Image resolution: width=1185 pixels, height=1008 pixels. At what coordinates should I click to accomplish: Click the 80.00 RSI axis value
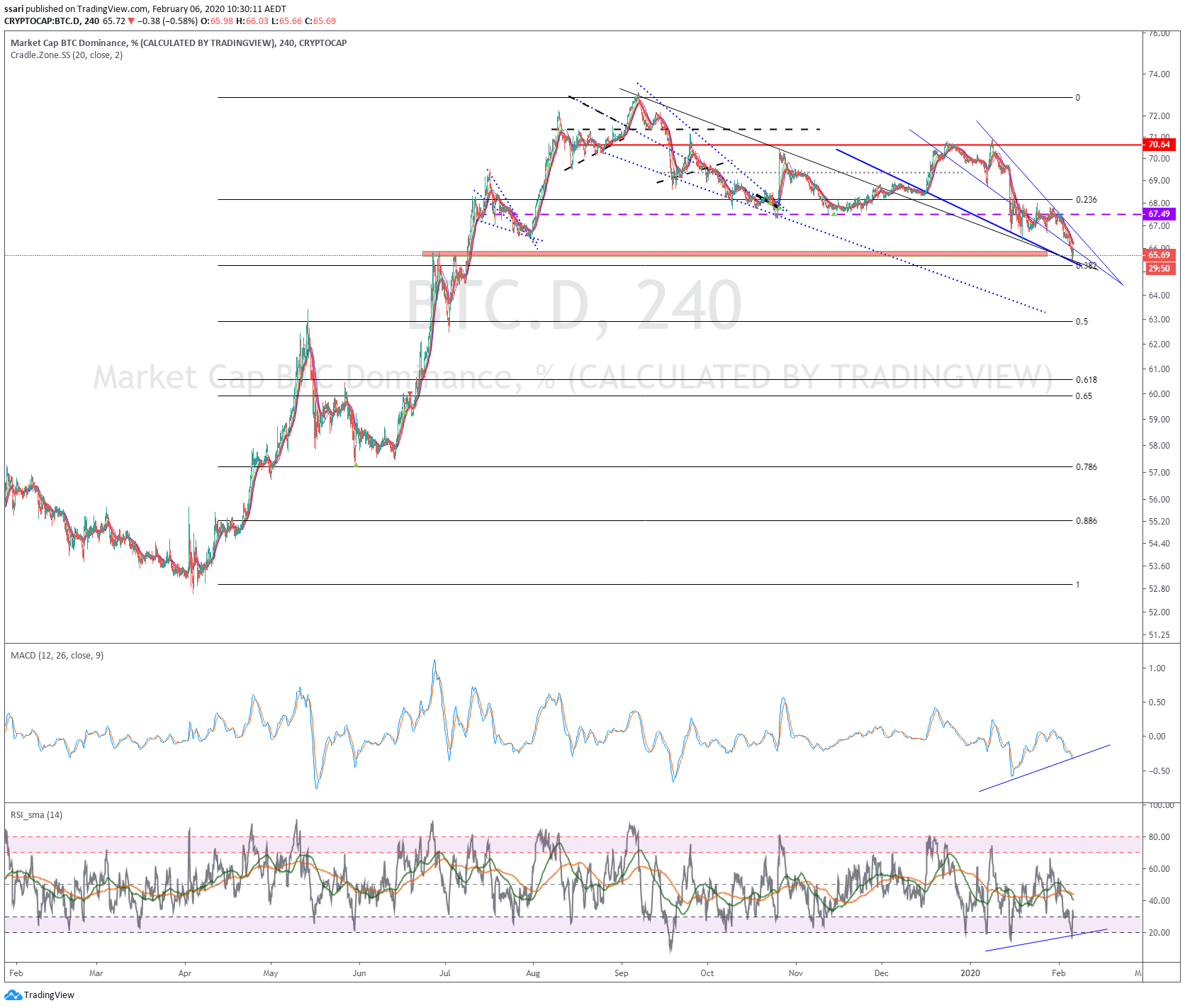(1159, 837)
